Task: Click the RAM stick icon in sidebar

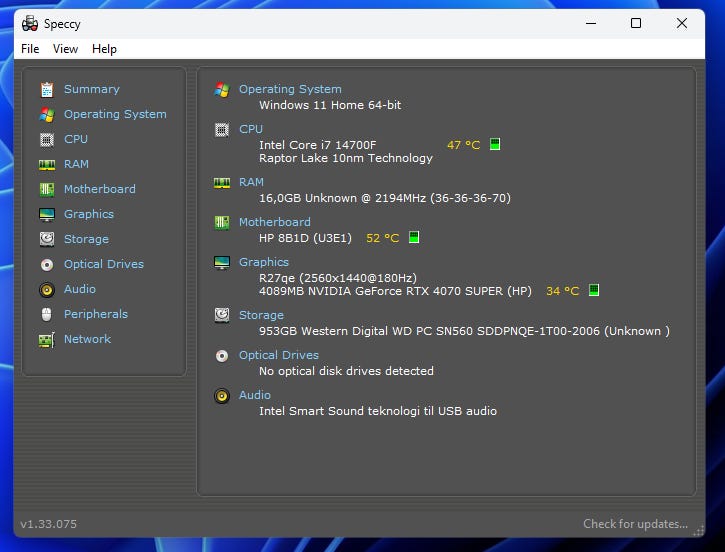Action: click(x=47, y=164)
